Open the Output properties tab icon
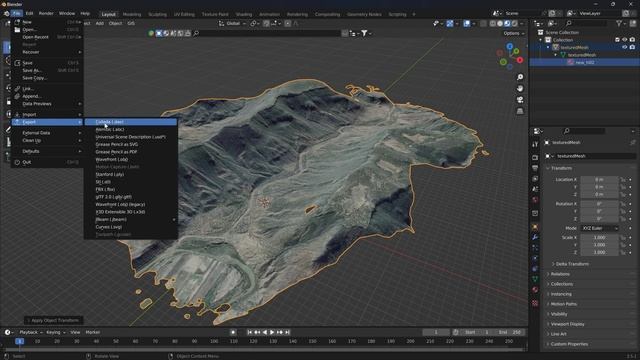 [x=535, y=168]
